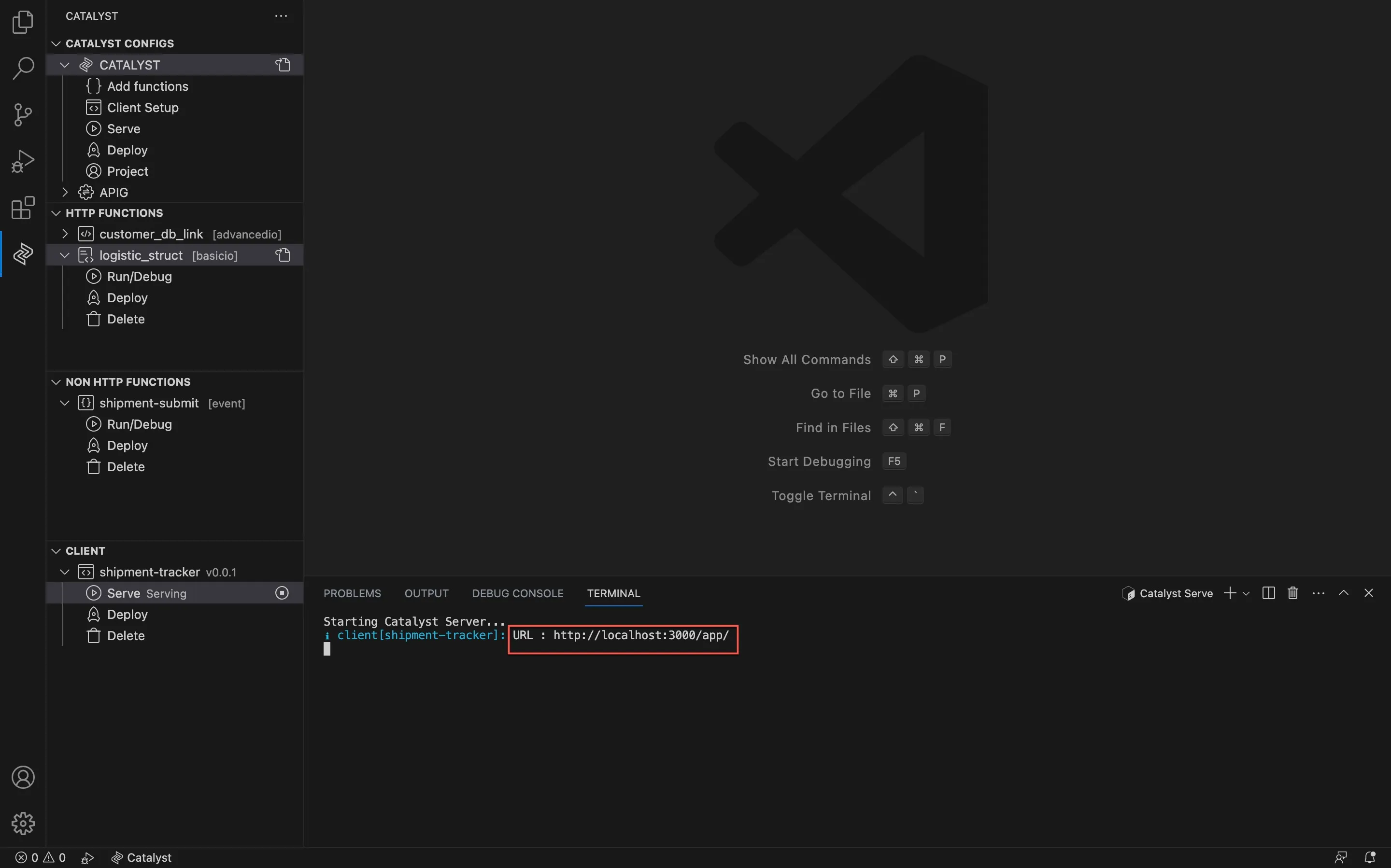This screenshot has height=868, width=1391.
Task: Click the Catalyst sidebar more actions ellipsis
Action: click(x=281, y=16)
